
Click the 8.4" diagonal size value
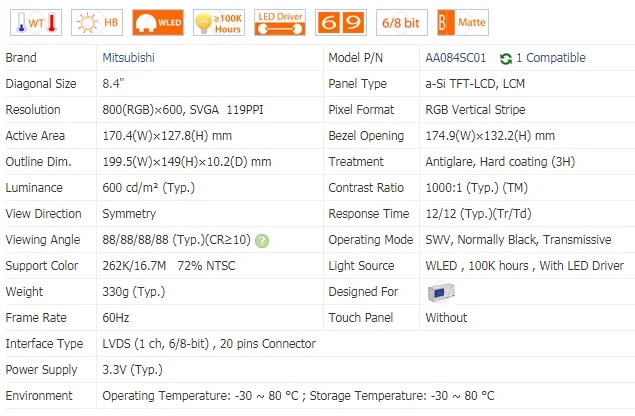coord(113,84)
